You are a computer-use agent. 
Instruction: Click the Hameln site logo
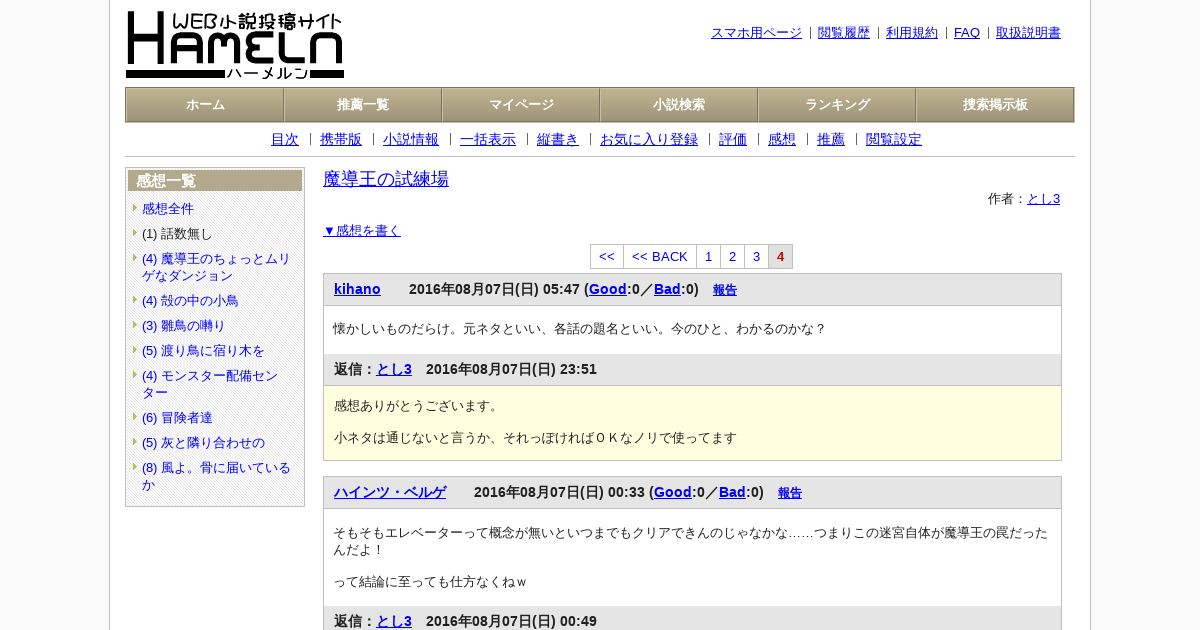click(x=235, y=45)
